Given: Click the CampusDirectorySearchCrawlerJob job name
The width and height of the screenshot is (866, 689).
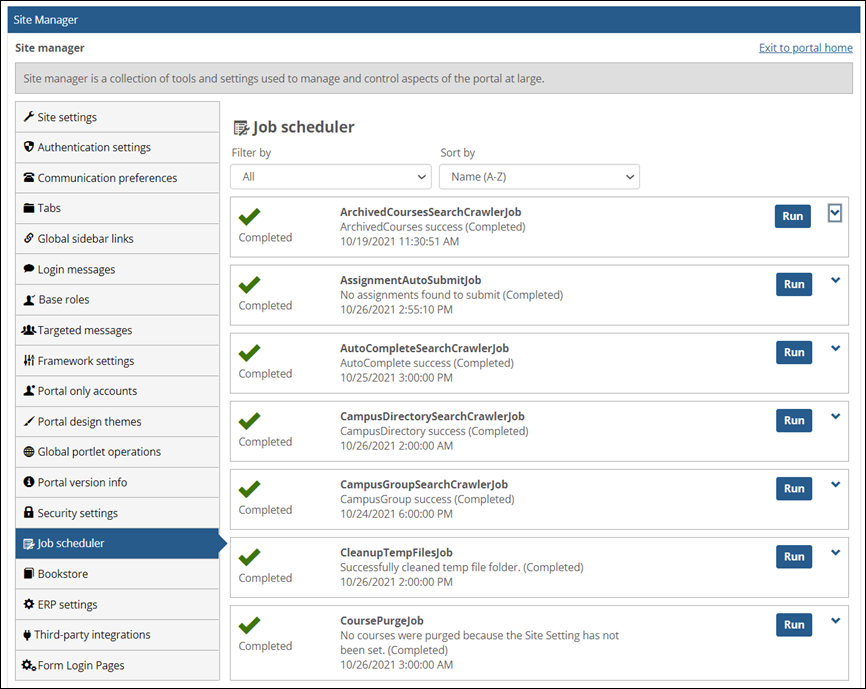Looking at the screenshot, I should (x=432, y=416).
